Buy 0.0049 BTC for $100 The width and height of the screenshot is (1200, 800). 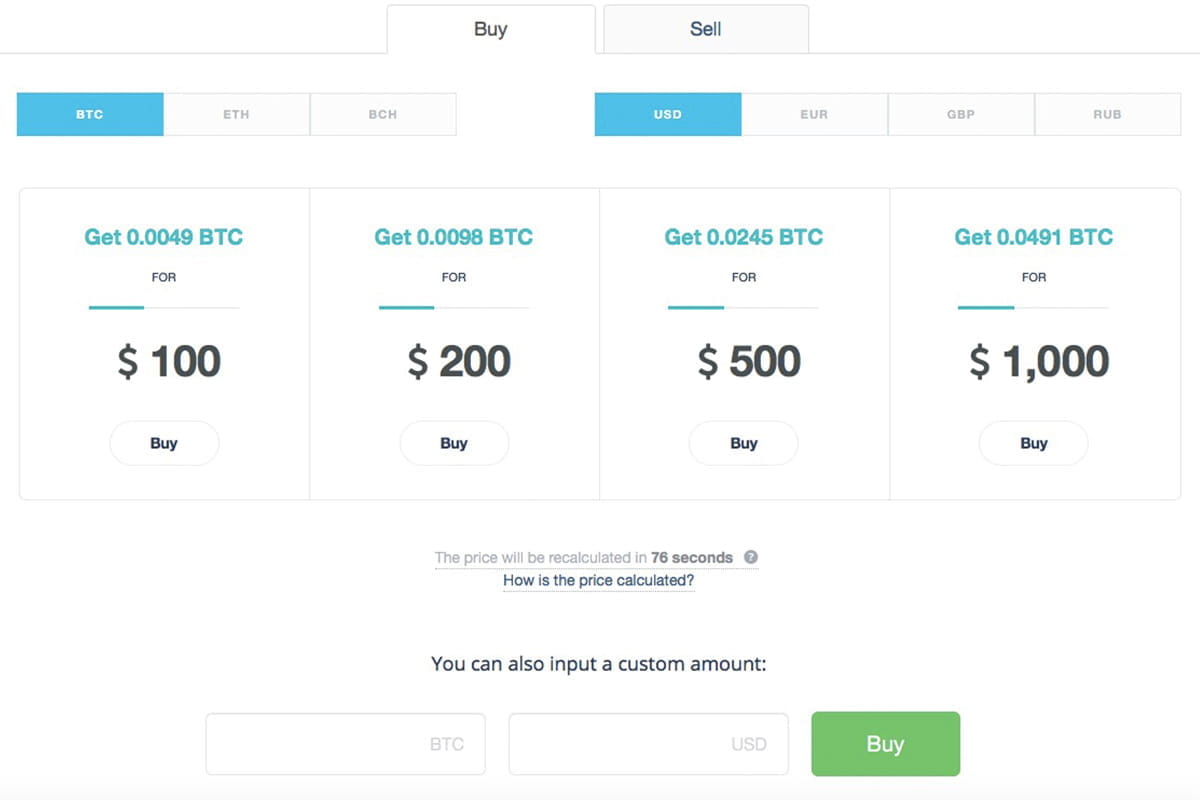click(x=164, y=443)
